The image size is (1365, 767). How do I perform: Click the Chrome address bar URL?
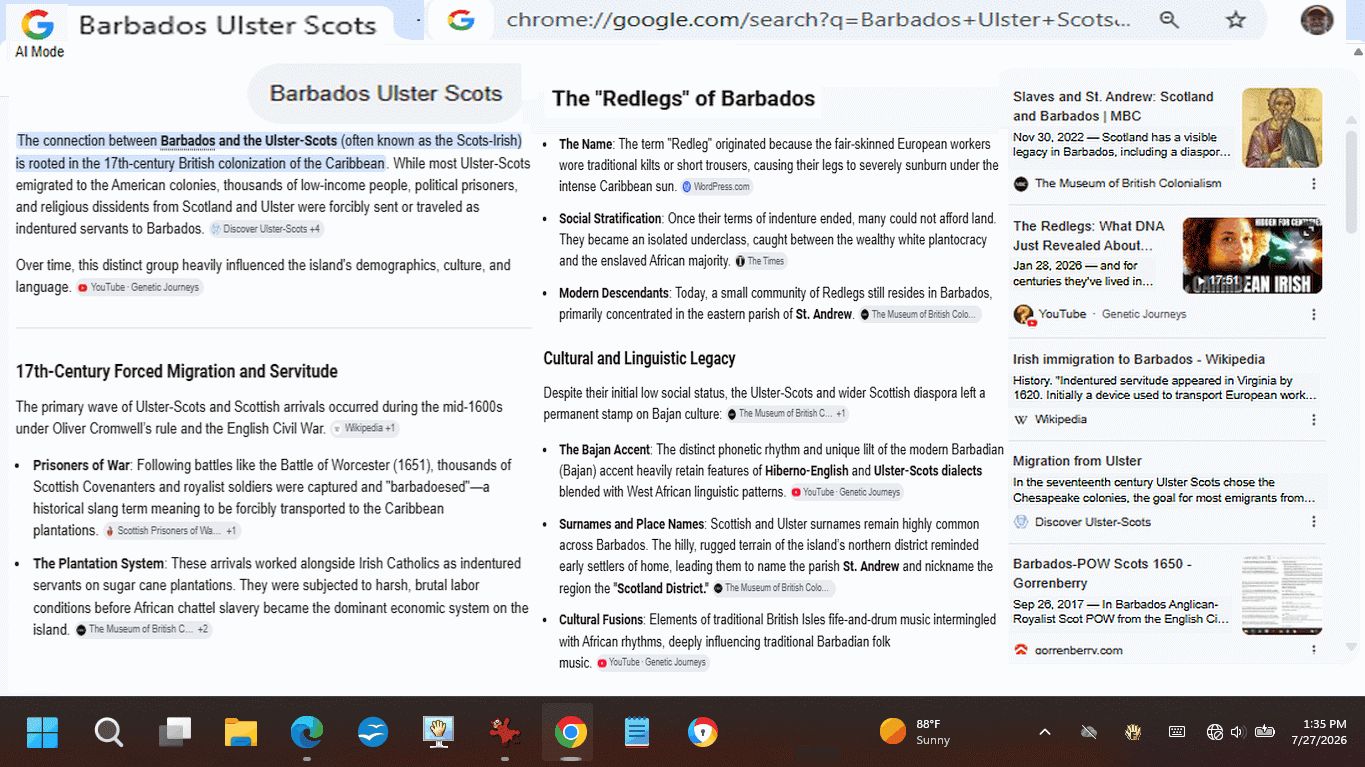(818, 20)
